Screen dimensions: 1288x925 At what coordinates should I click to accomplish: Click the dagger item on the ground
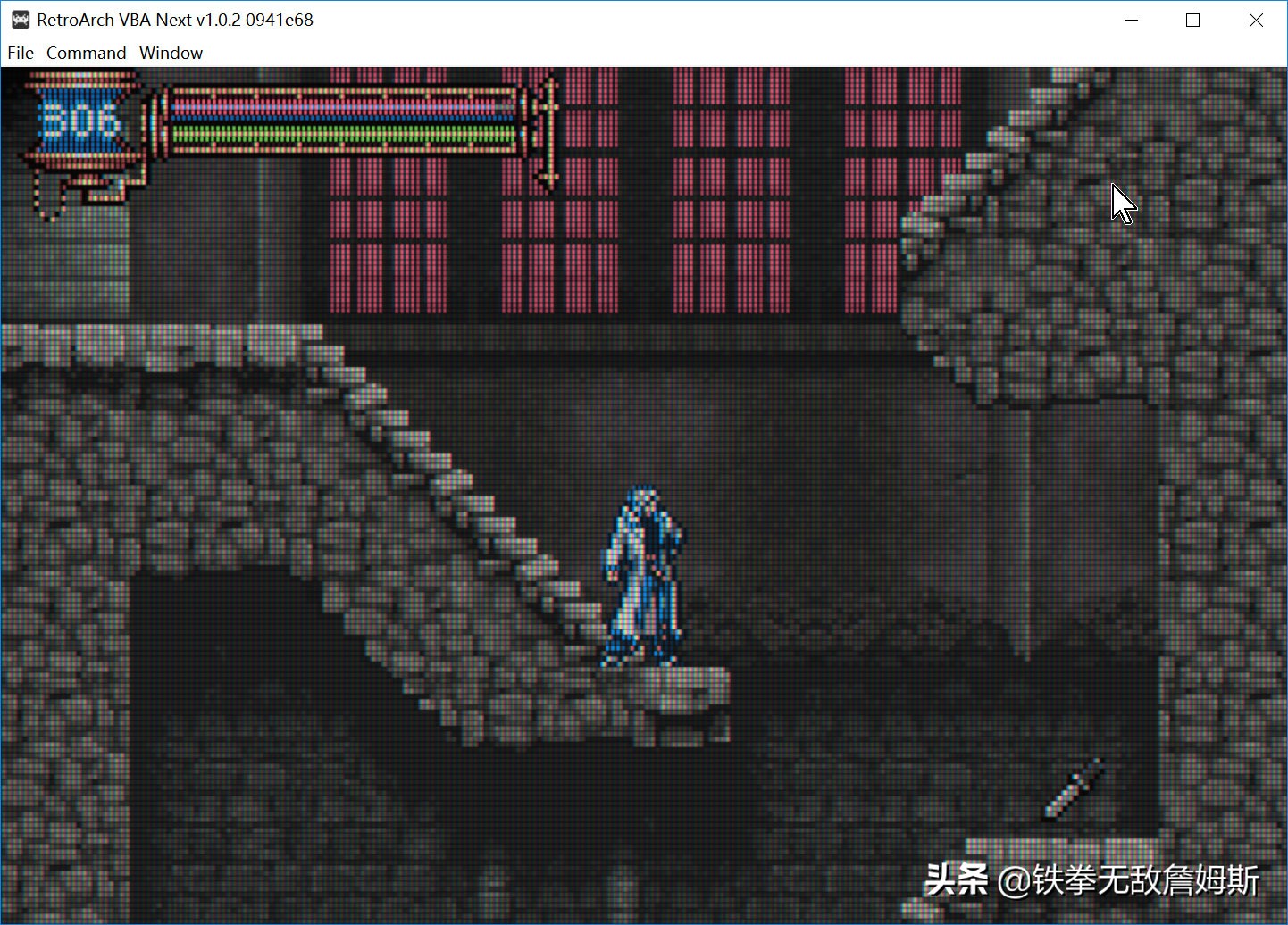coord(1075,788)
